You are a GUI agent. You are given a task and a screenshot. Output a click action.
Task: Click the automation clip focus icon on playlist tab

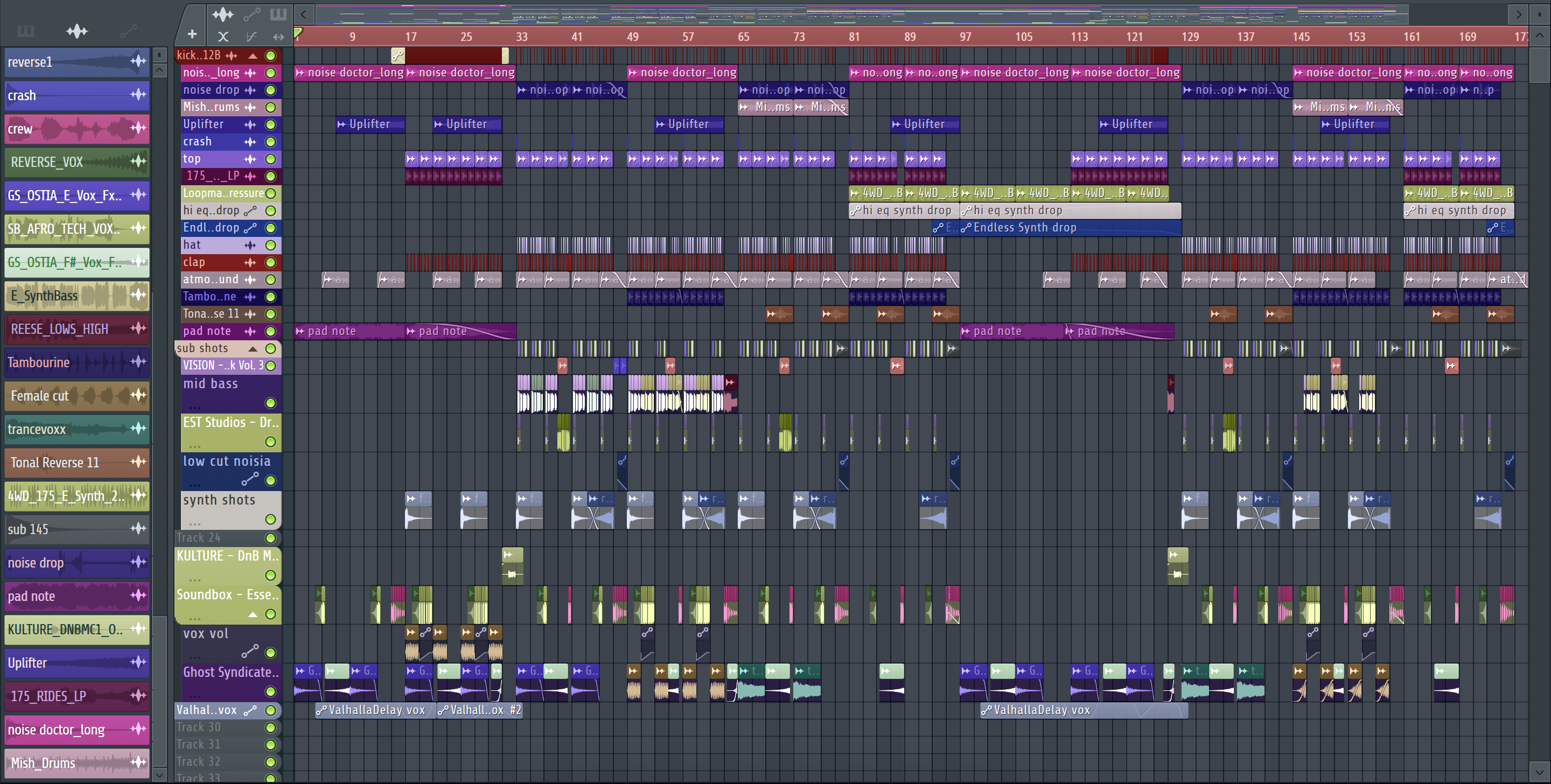coord(251,13)
